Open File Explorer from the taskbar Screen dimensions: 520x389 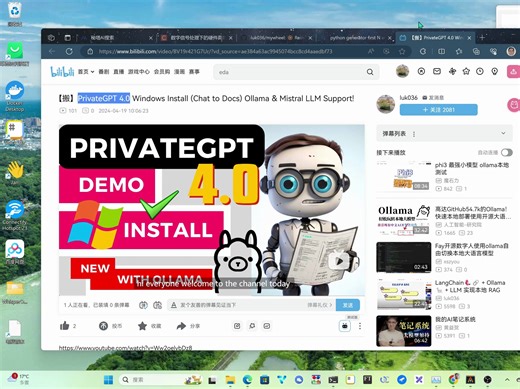click(x=230, y=379)
